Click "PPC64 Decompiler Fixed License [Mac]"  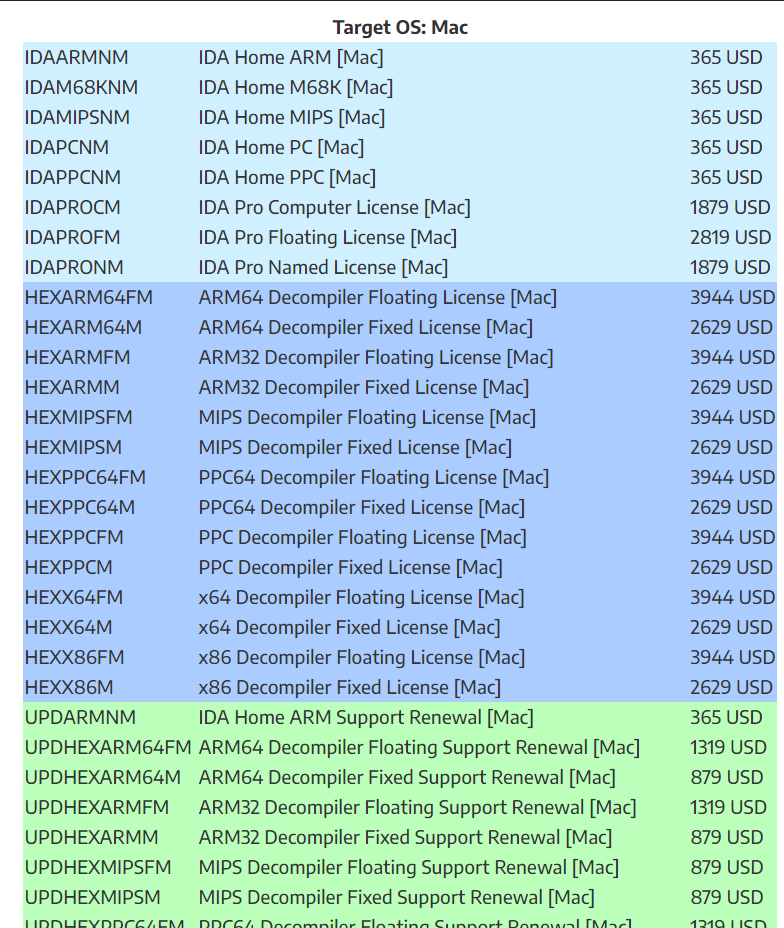(x=362, y=507)
